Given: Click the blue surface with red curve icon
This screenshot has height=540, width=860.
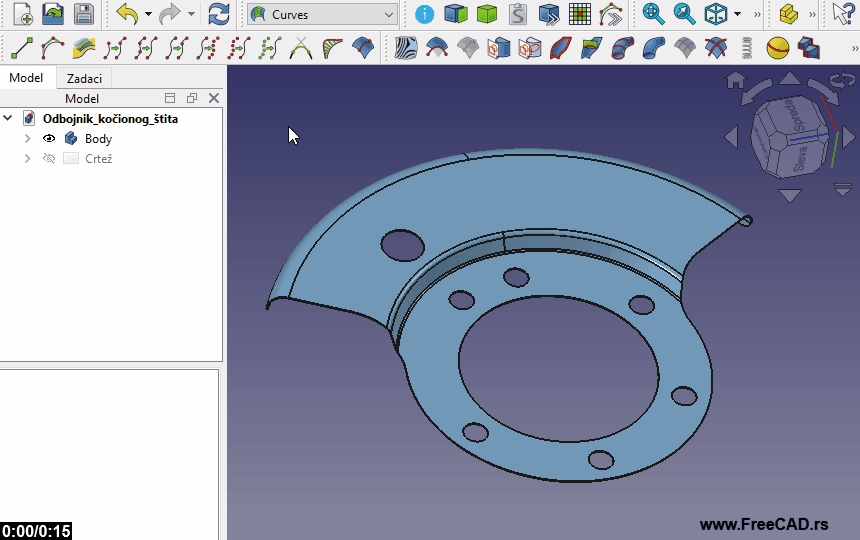Looking at the screenshot, I should (363, 48).
